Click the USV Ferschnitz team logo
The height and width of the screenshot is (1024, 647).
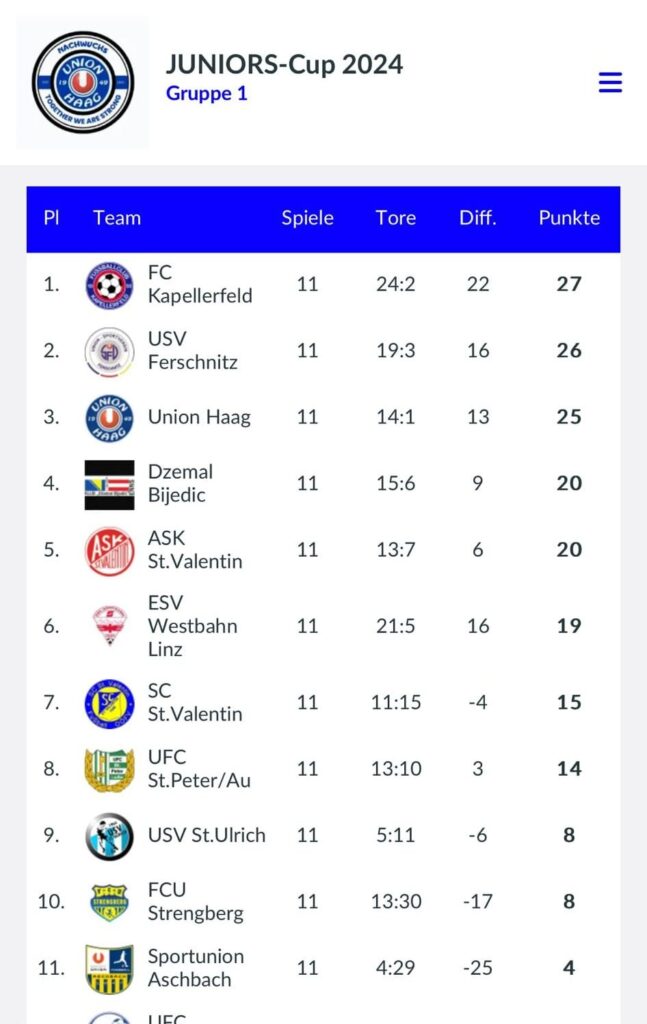pyautogui.click(x=110, y=351)
